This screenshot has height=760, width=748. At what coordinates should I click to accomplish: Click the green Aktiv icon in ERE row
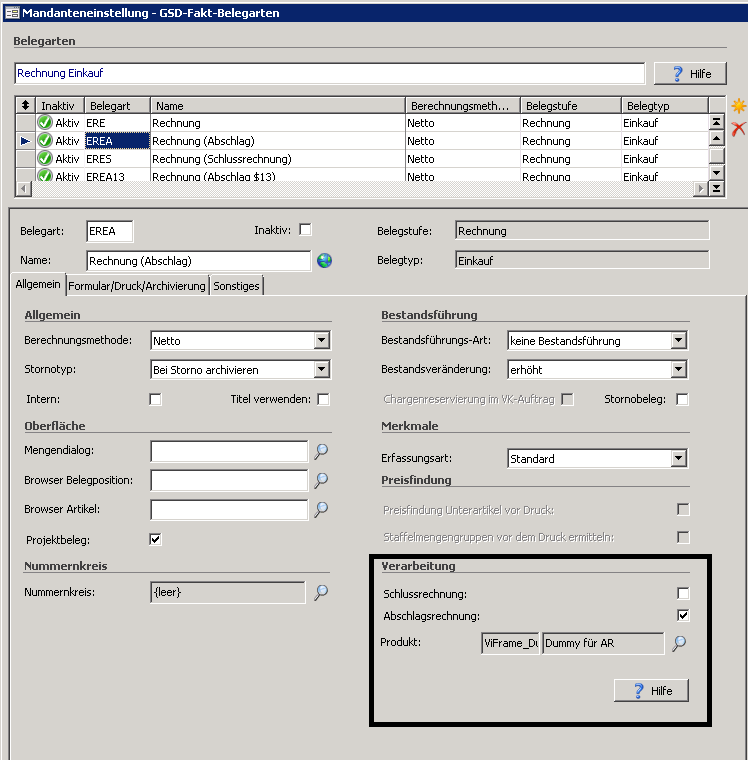coord(45,122)
